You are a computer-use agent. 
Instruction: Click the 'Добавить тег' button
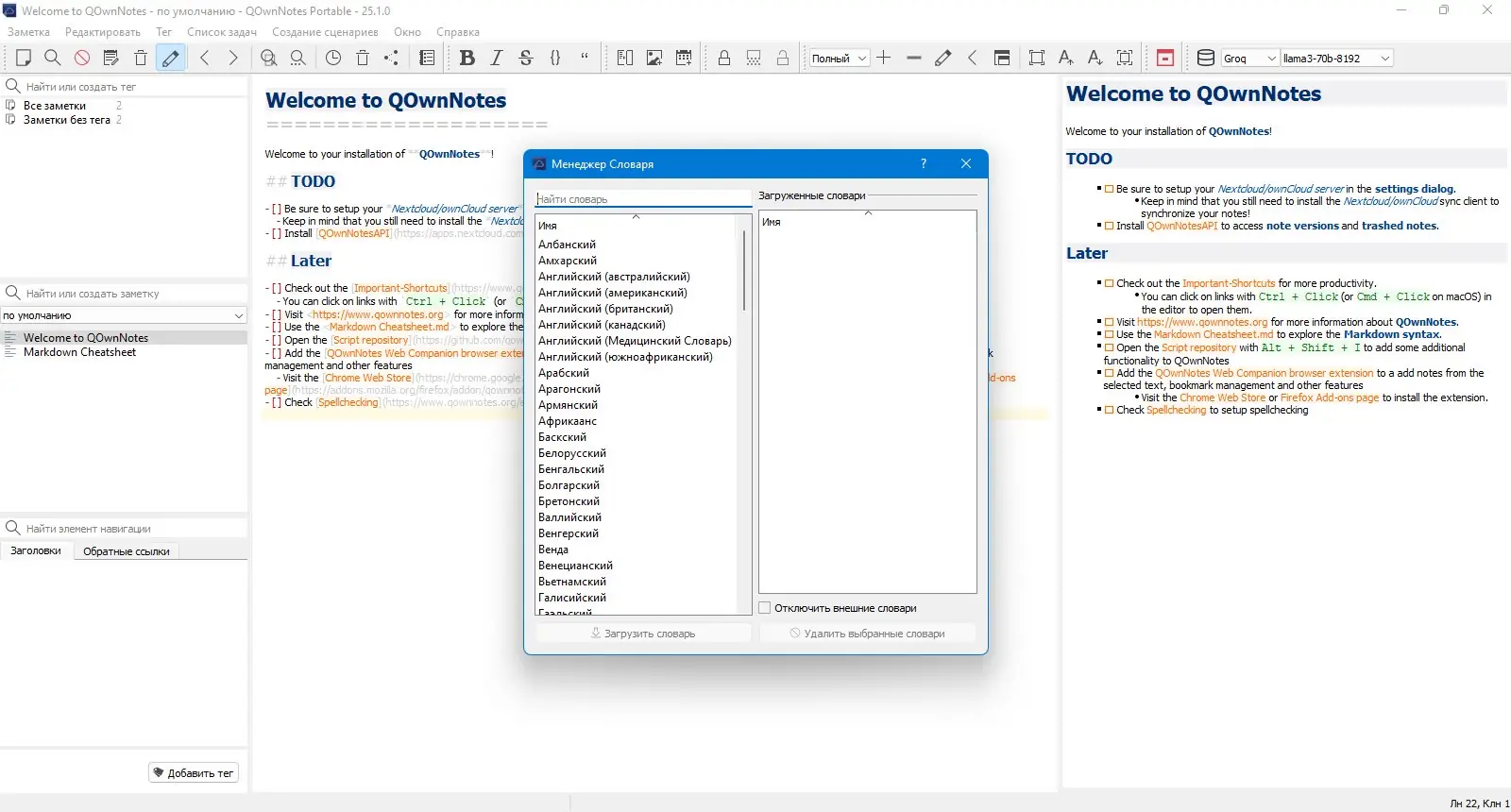(x=194, y=772)
